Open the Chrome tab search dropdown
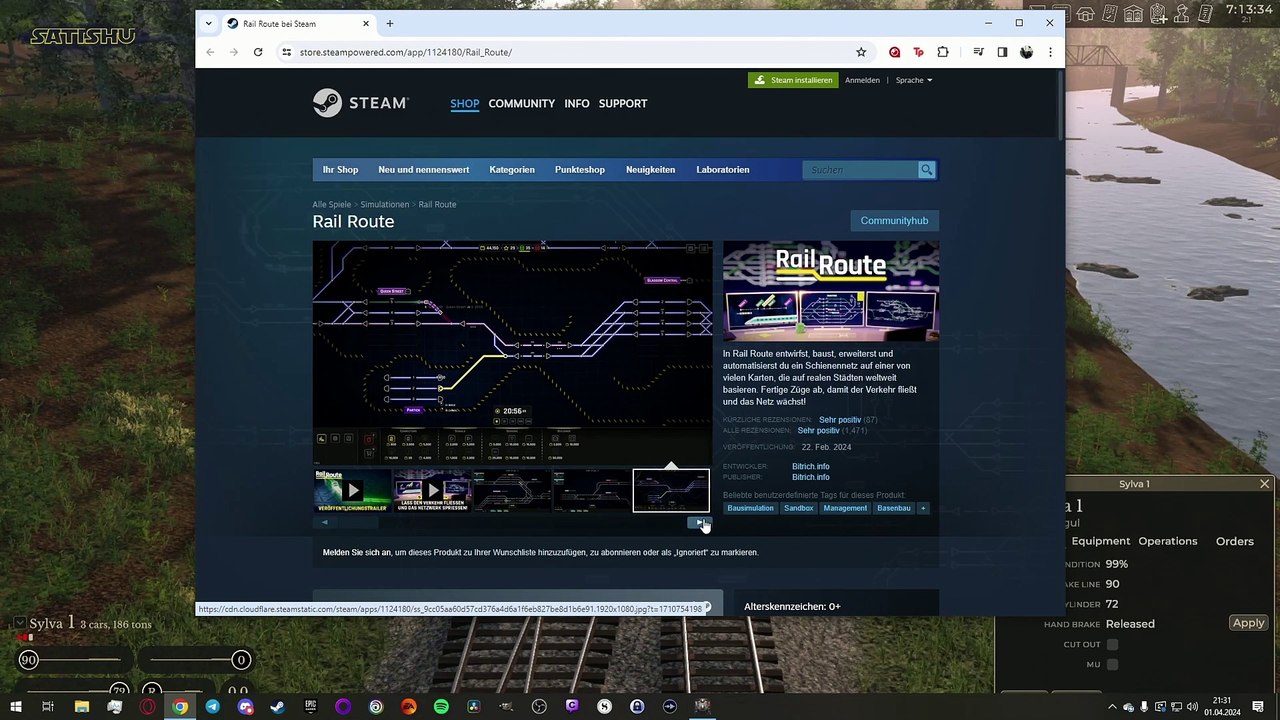1280x720 pixels. pyautogui.click(x=208, y=23)
